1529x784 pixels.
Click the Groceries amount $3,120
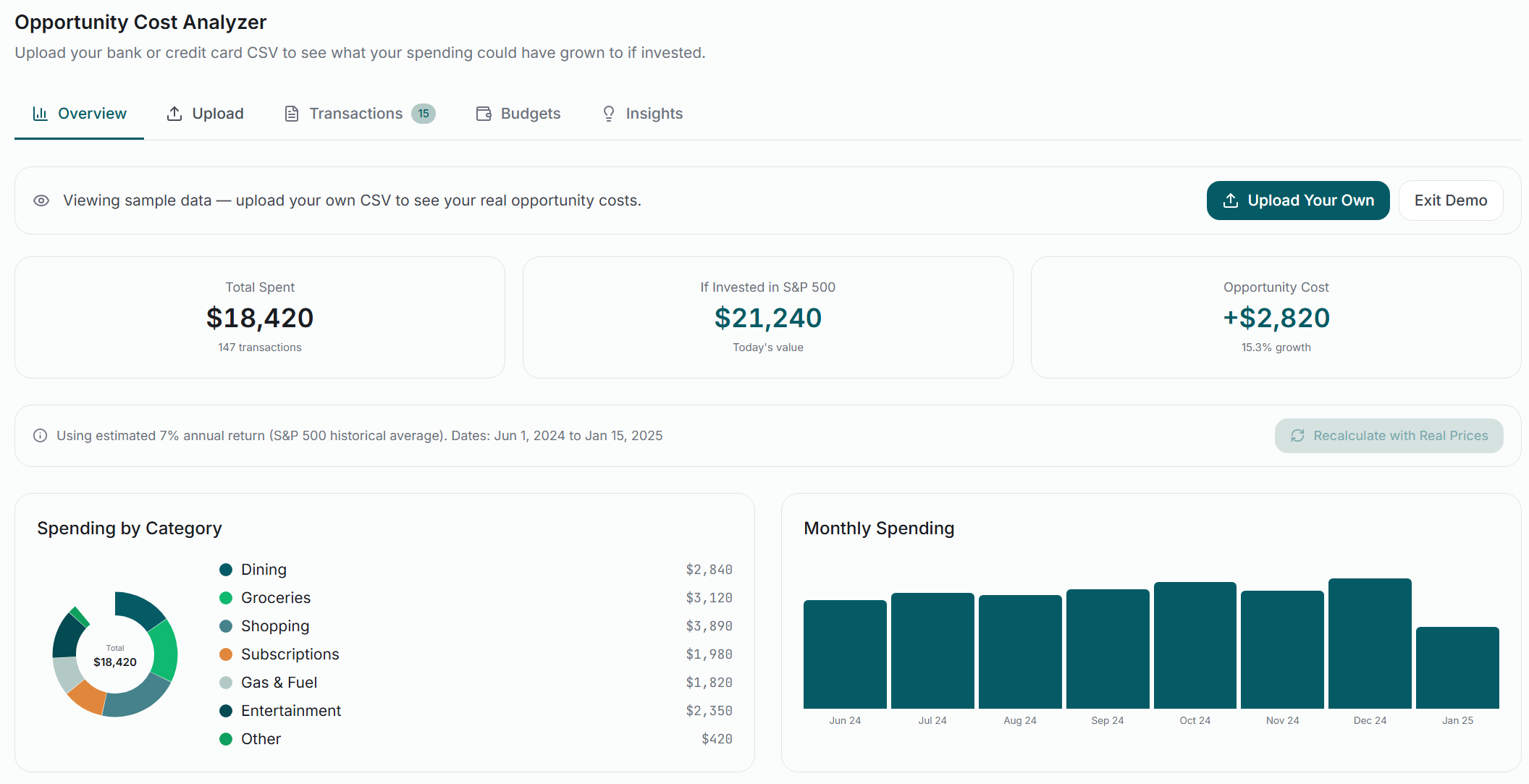[x=709, y=598]
